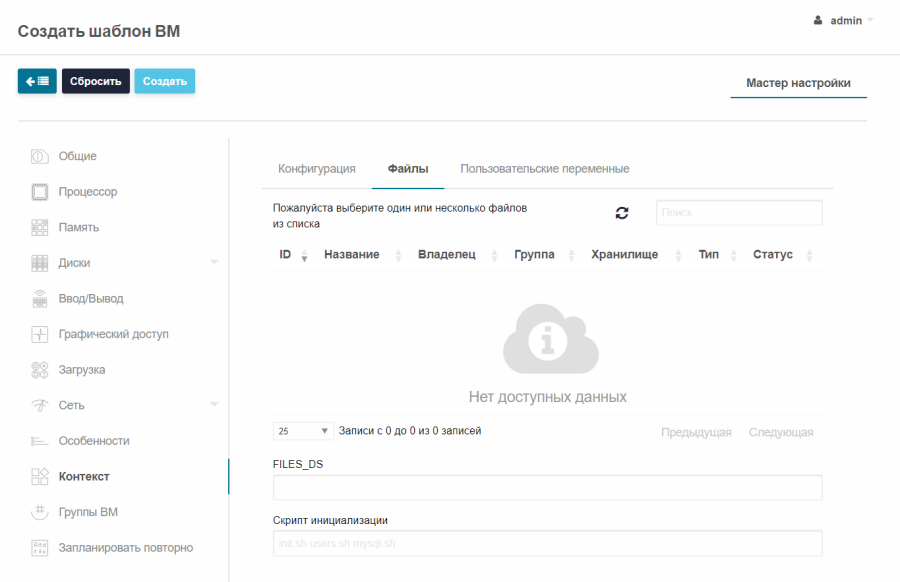This screenshot has height=582, width=900.
Task: Sort by Статус column arrows
Action: (x=809, y=255)
